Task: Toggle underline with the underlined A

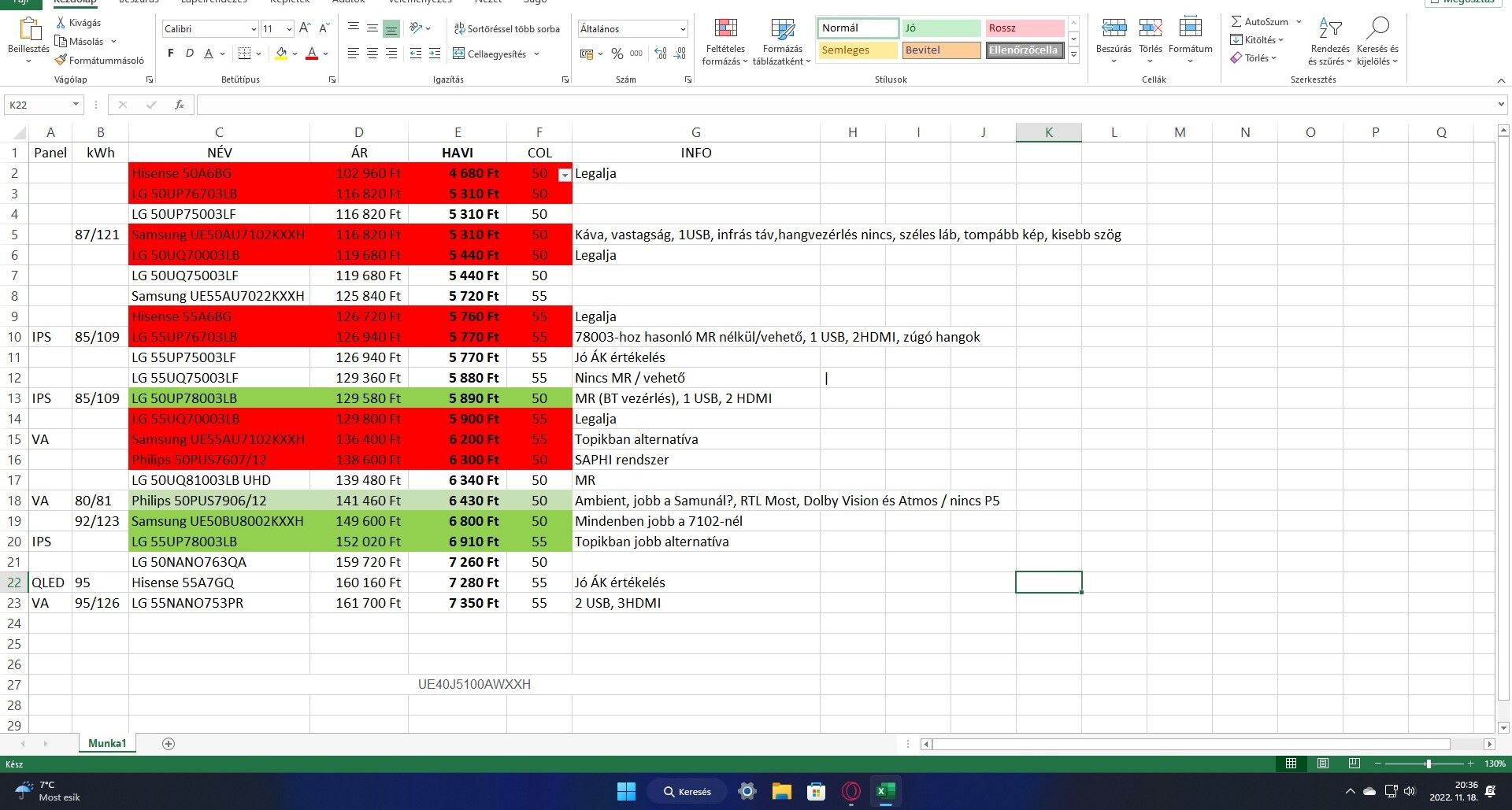Action: (x=209, y=54)
